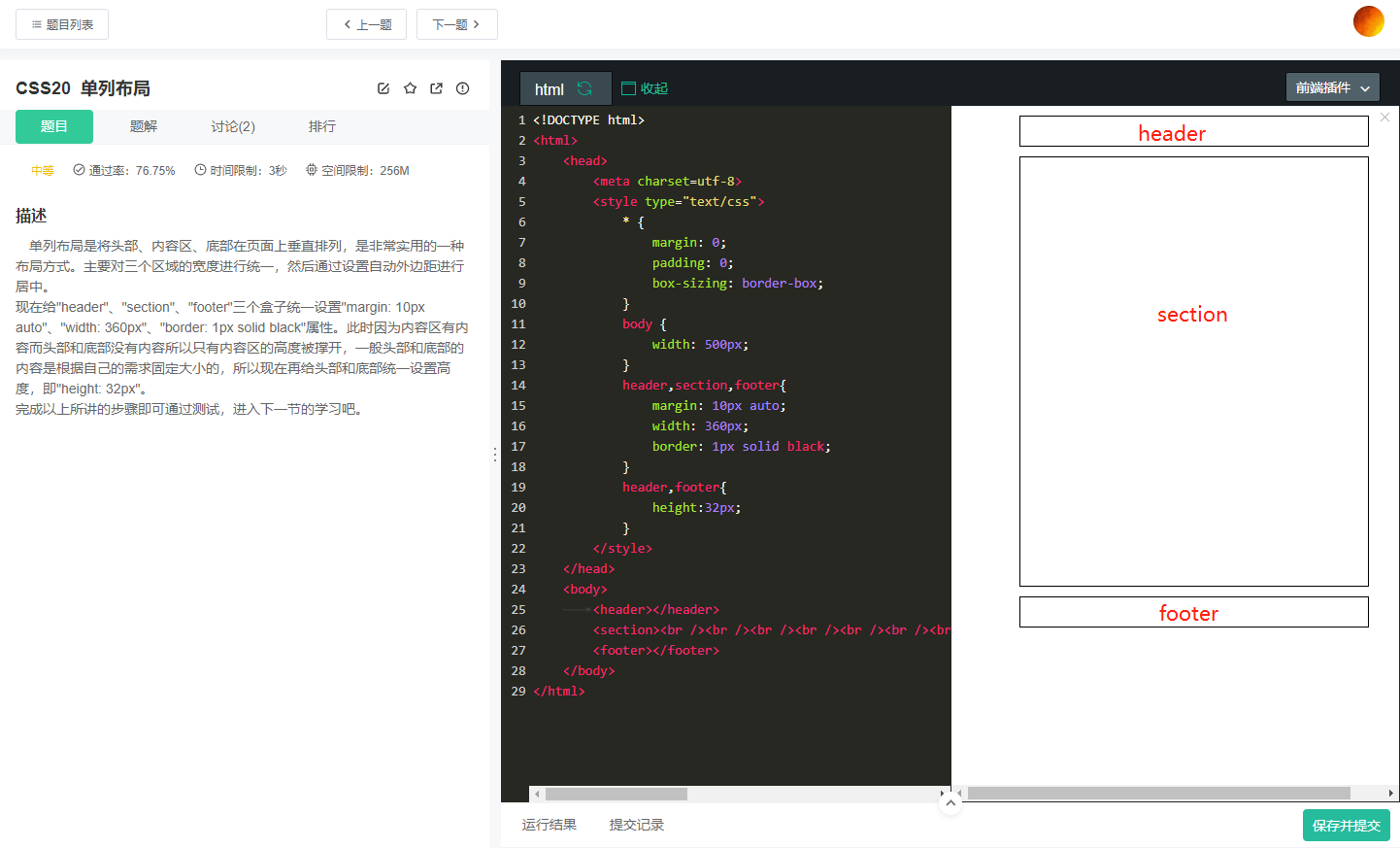Image resolution: width=1400 pixels, height=848 pixels.
Task: Go to next problem 下一题
Action: coord(456,24)
